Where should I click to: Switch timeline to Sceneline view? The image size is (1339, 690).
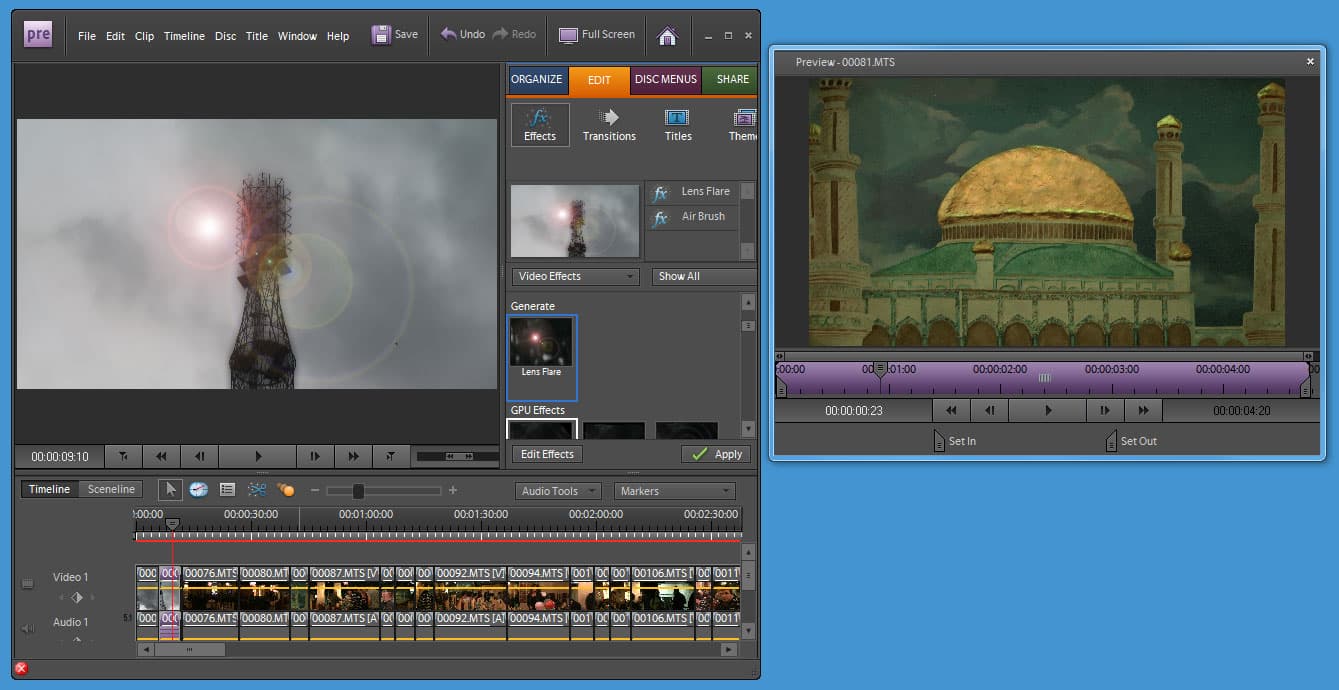pos(111,489)
